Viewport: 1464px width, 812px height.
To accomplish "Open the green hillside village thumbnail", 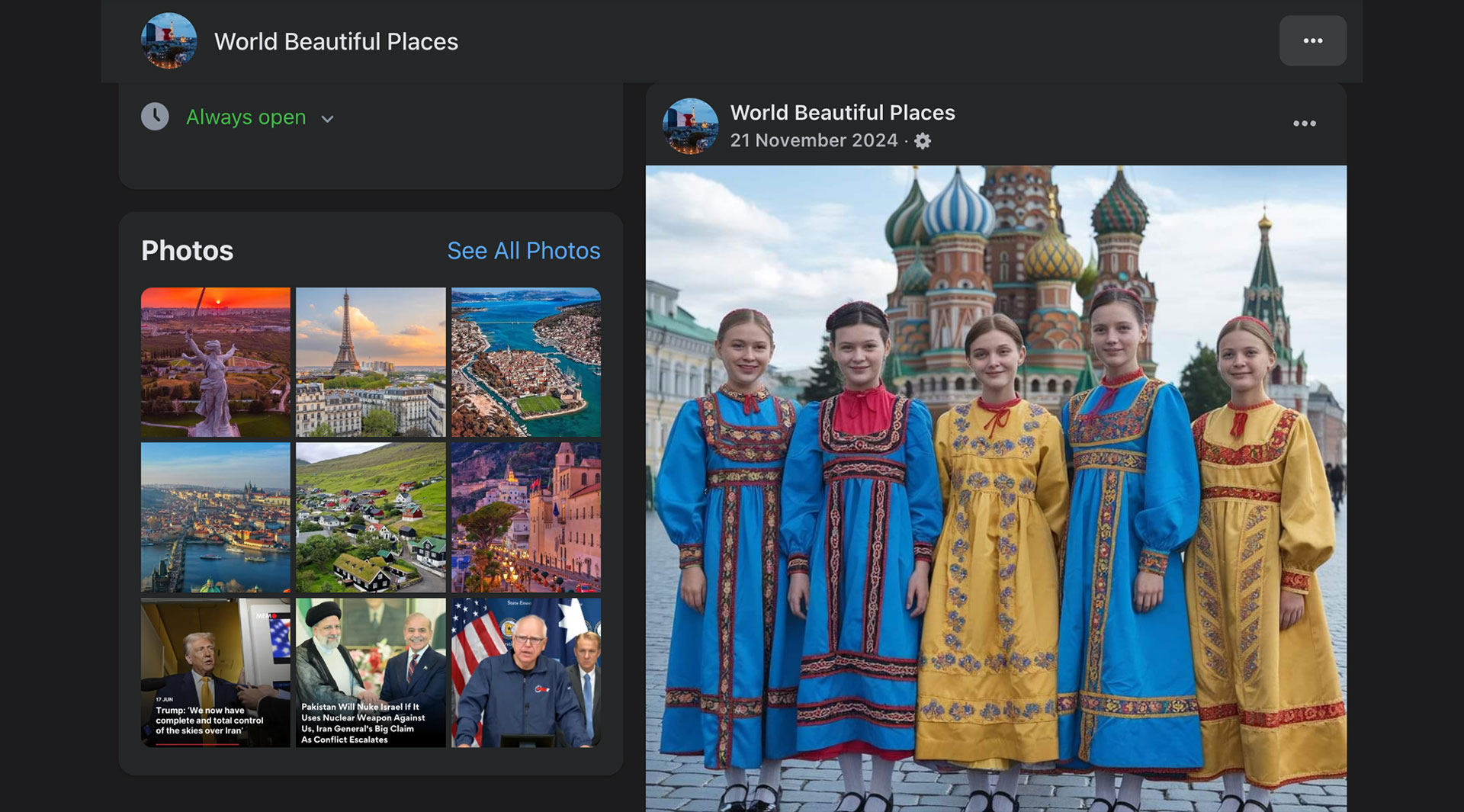I will point(371,517).
